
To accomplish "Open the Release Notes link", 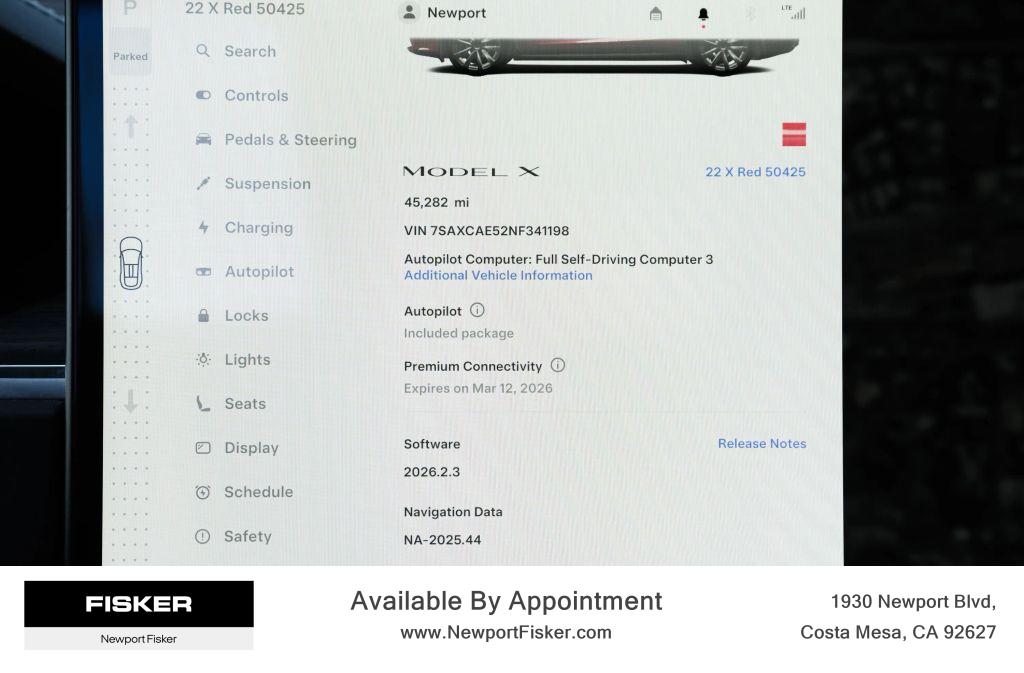I will (762, 443).
